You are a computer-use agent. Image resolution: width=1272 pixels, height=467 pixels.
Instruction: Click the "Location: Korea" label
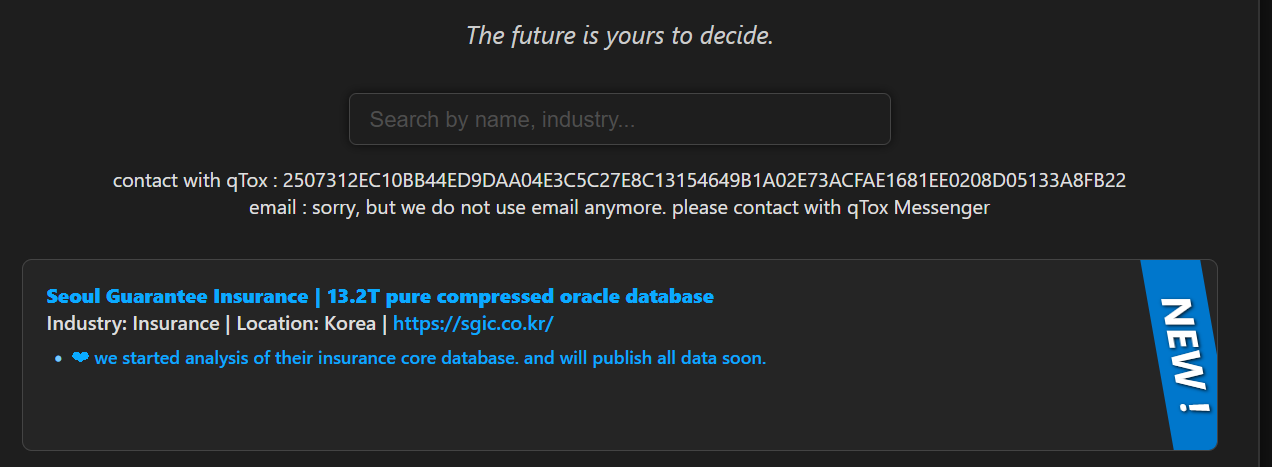(x=305, y=324)
